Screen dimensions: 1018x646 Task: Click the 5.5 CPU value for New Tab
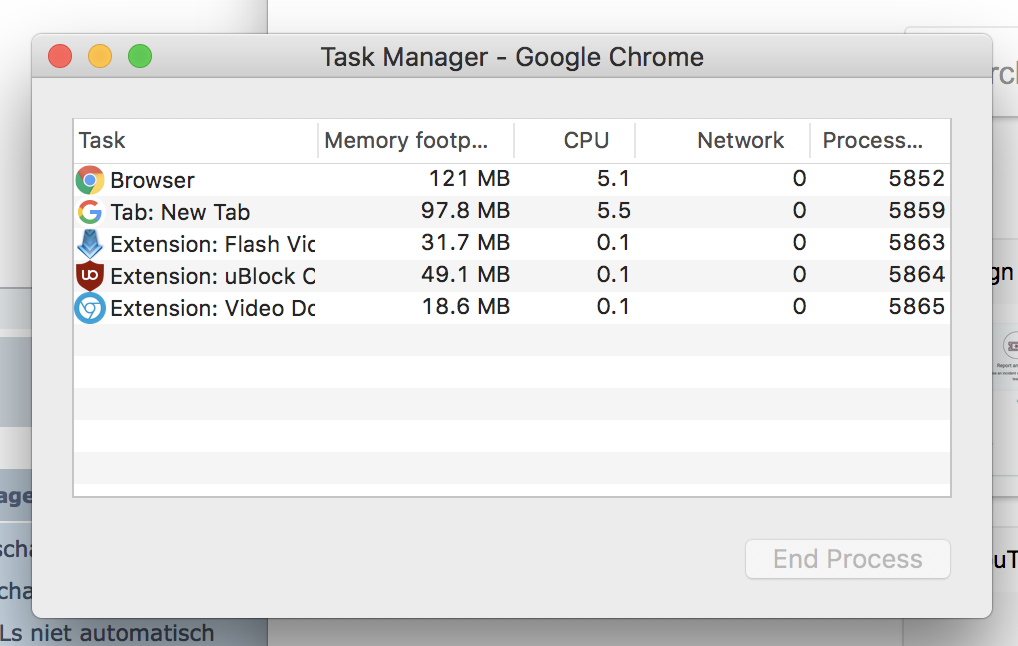point(613,211)
